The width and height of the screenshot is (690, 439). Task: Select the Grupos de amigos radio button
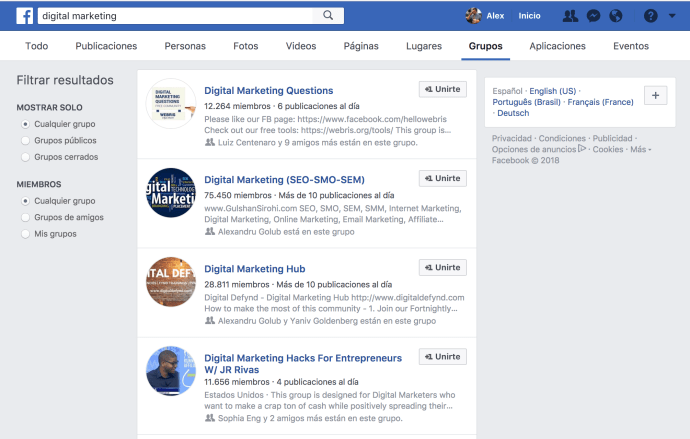pos(26,217)
